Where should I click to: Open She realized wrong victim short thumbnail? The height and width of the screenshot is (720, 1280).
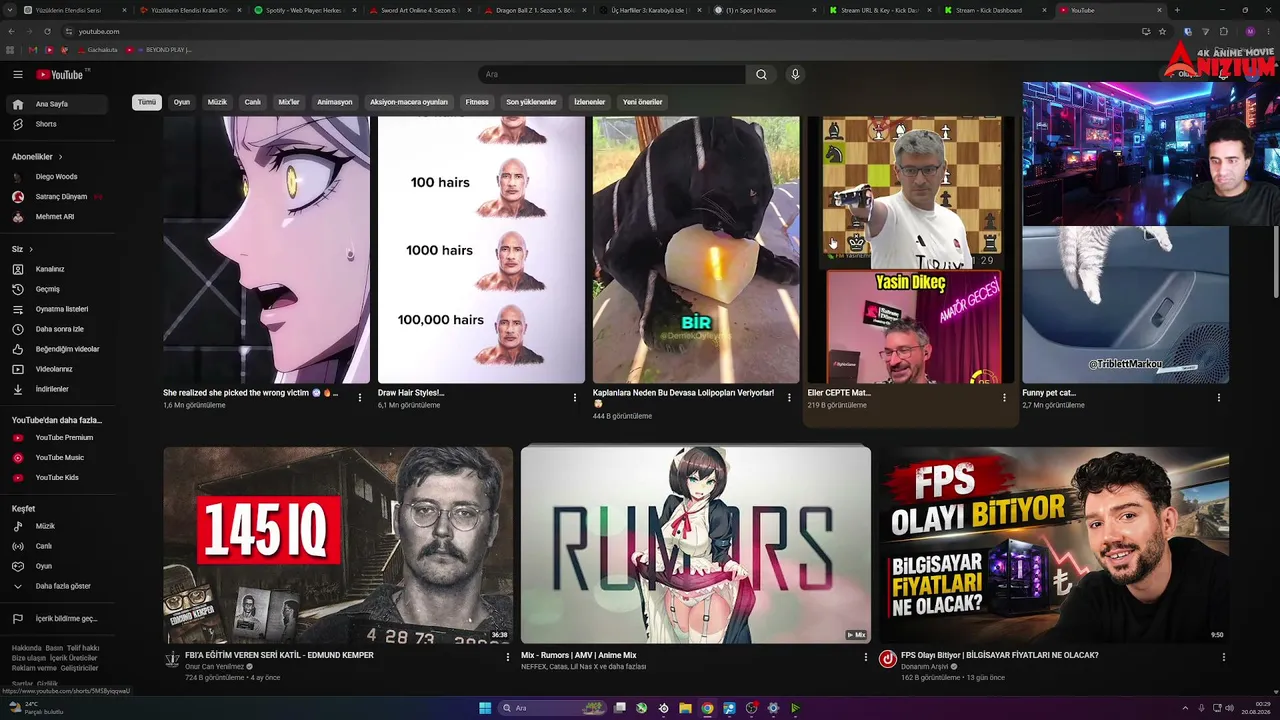pyautogui.click(x=266, y=250)
